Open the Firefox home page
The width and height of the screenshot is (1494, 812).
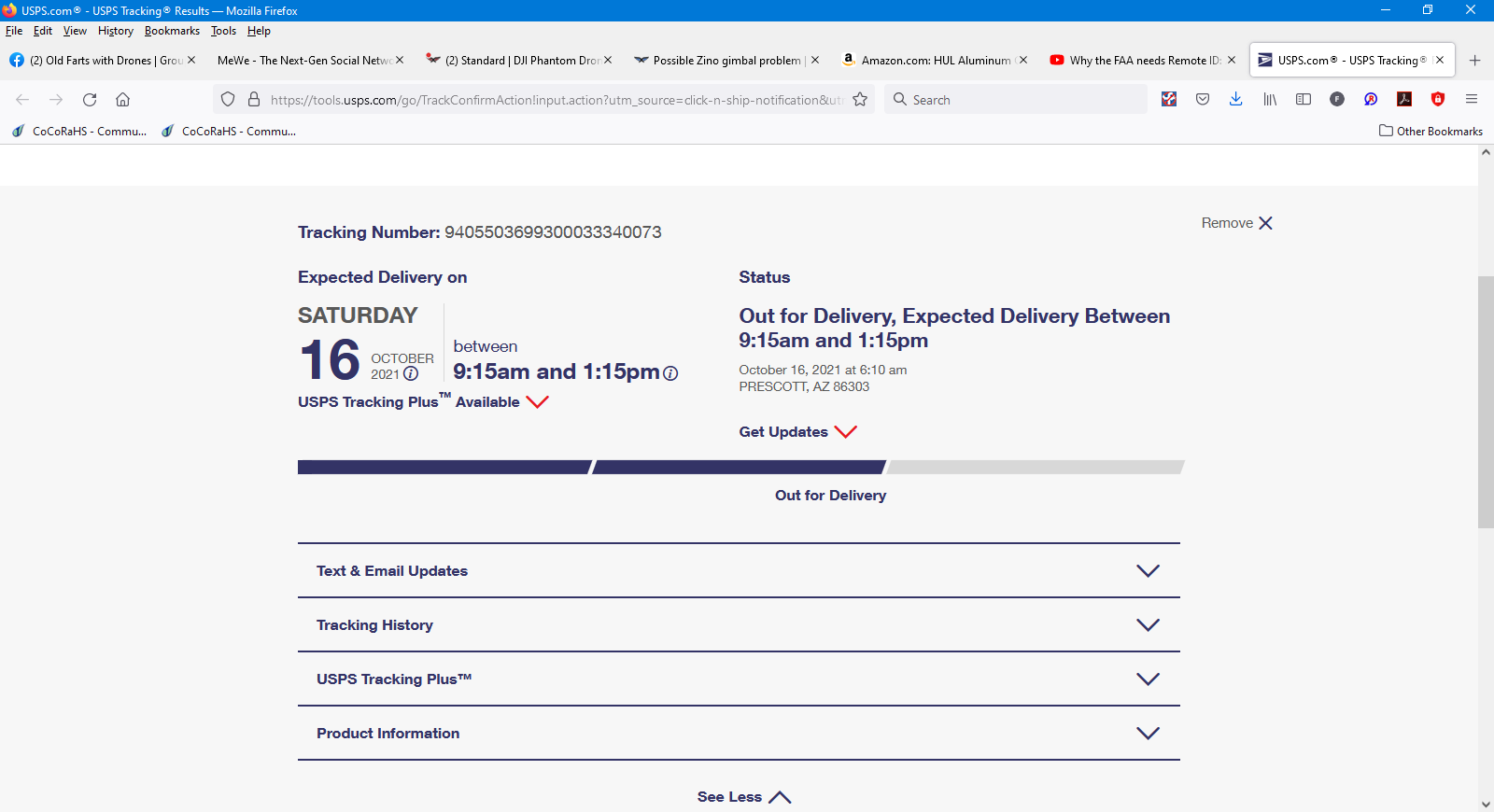tap(122, 100)
